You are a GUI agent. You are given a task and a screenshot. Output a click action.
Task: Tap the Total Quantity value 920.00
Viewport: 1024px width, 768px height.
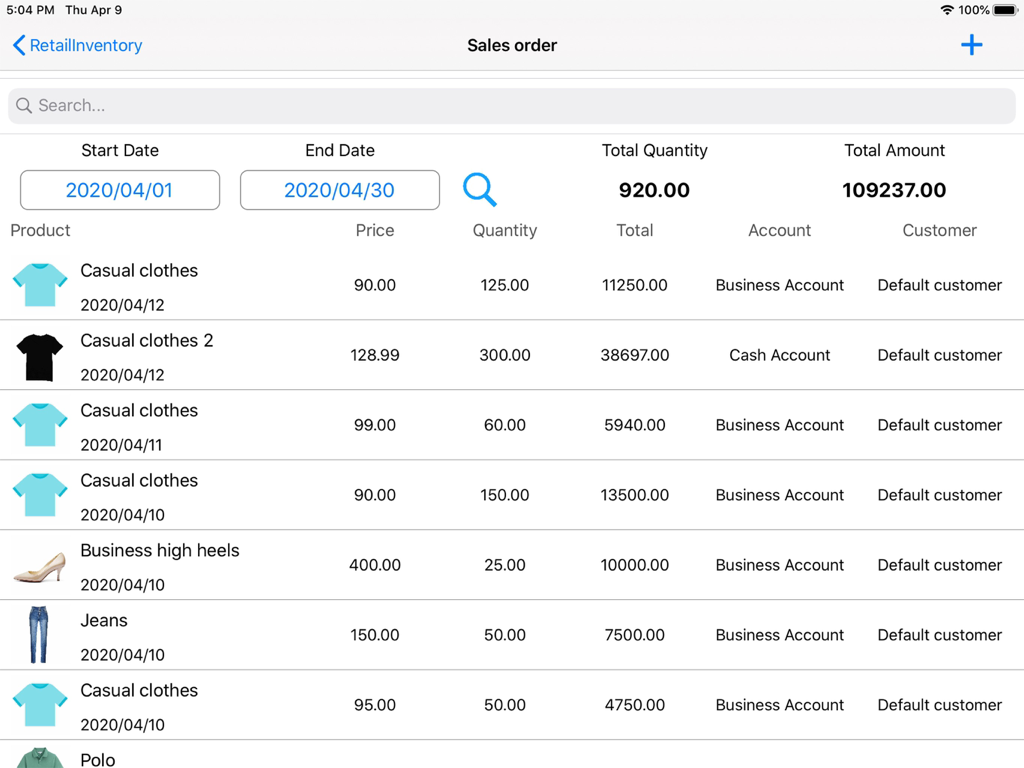[654, 190]
